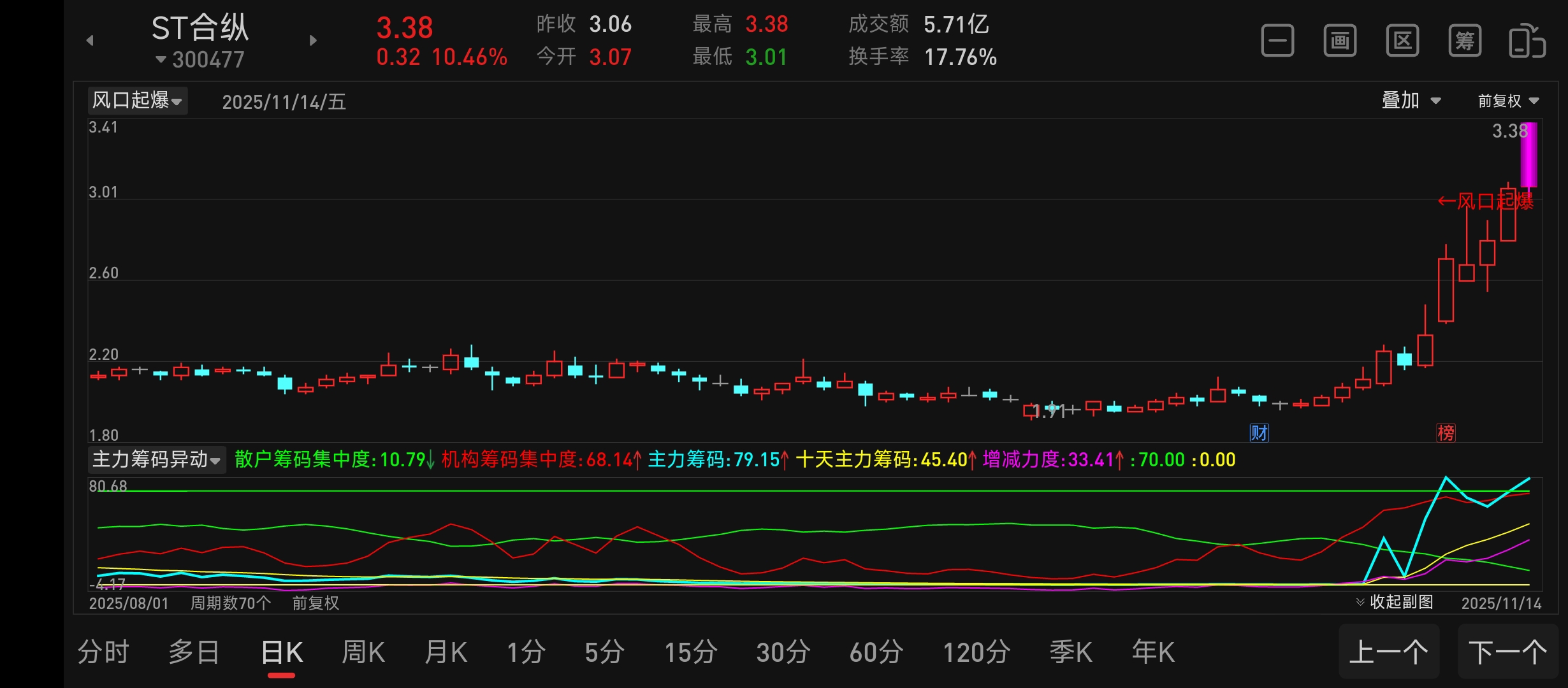1568x688 pixels.
Task: Switch to 周K weekly chart tab
Action: point(363,652)
